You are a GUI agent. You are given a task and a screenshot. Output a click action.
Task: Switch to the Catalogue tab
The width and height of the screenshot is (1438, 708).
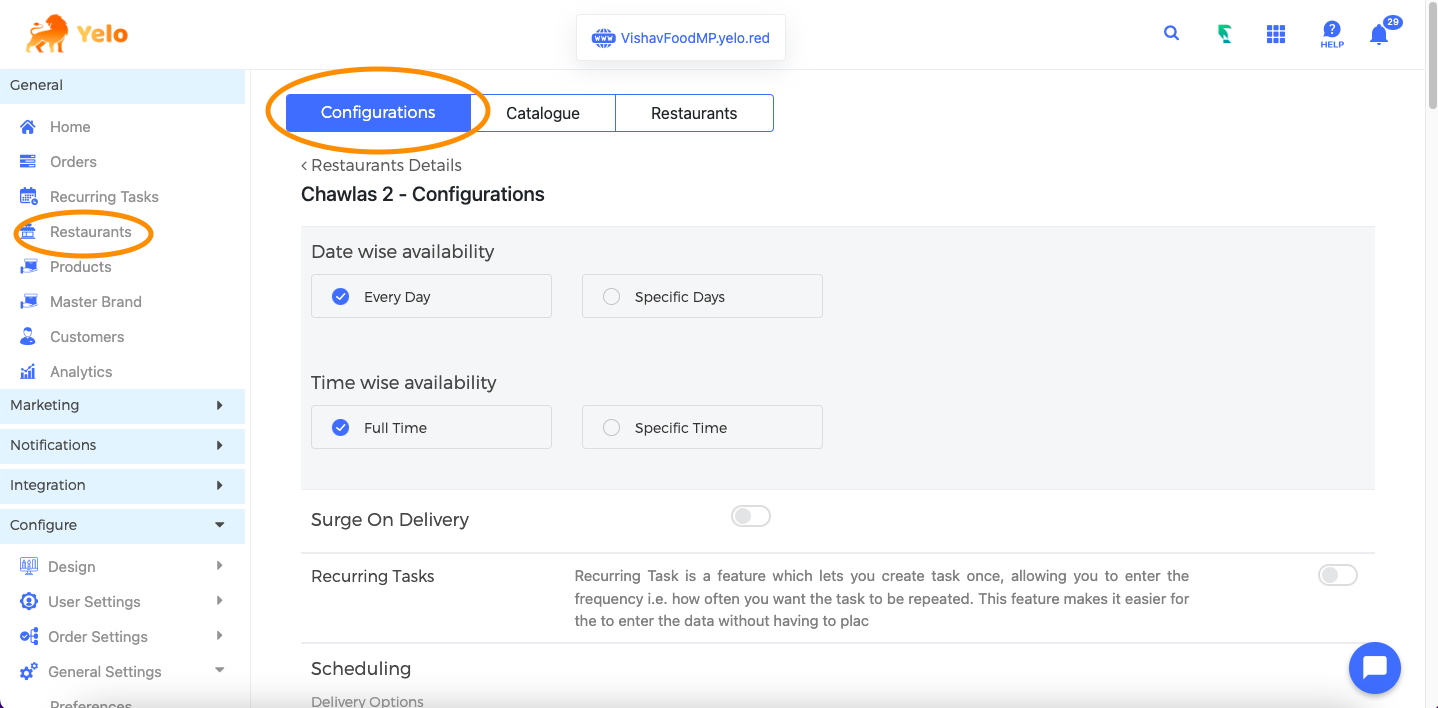[x=542, y=113]
